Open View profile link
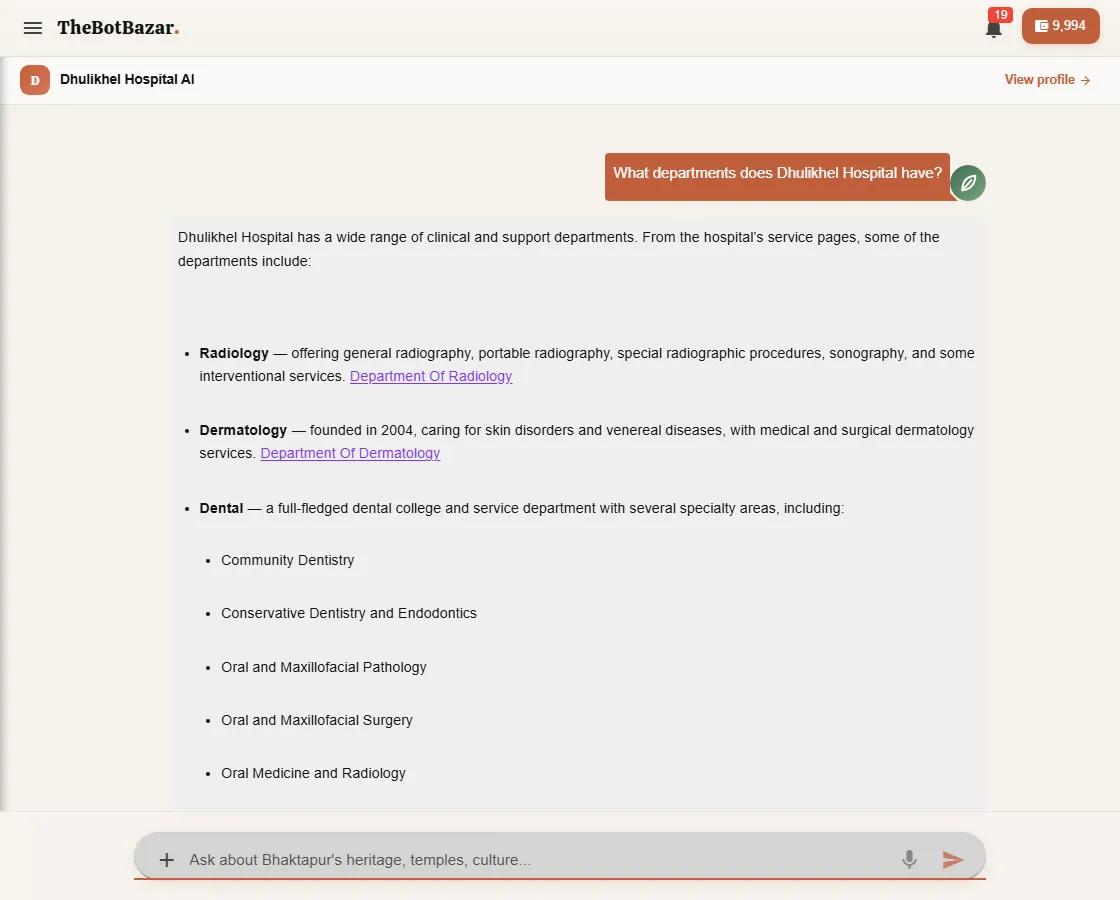 click(1047, 80)
